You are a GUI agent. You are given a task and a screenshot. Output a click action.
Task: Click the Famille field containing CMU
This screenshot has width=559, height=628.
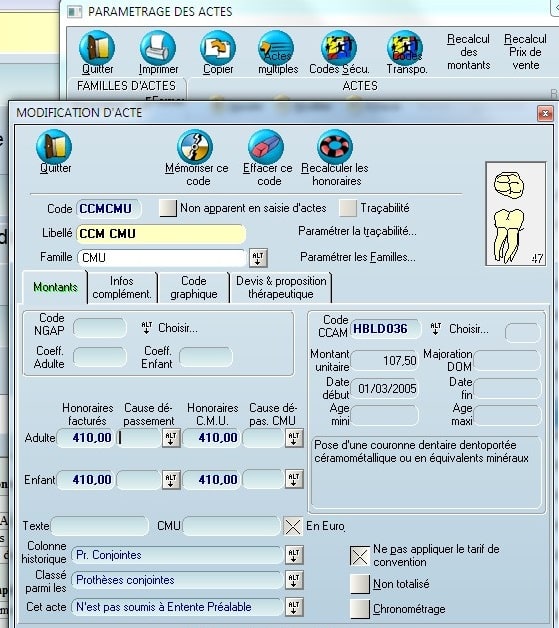click(161, 258)
